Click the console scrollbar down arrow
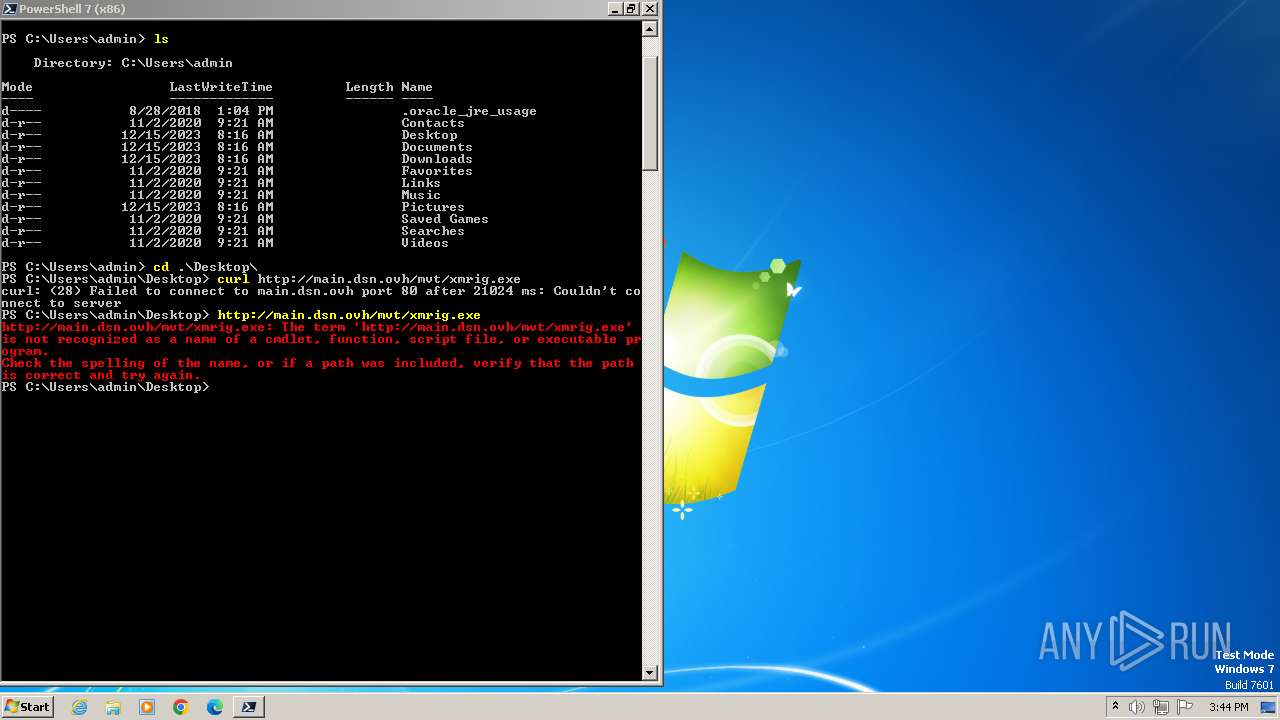 [x=650, y=673]
